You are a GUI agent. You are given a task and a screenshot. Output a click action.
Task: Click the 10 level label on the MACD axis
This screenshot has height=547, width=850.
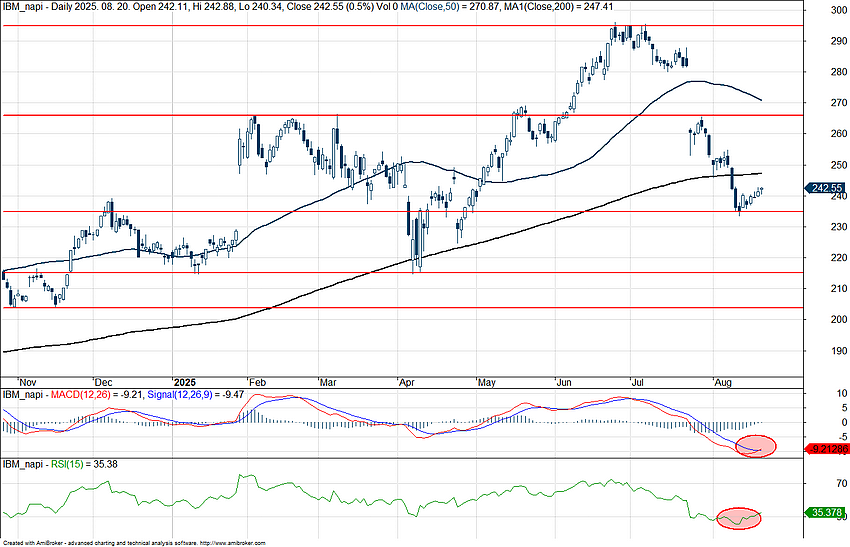[x=841, y=394]
